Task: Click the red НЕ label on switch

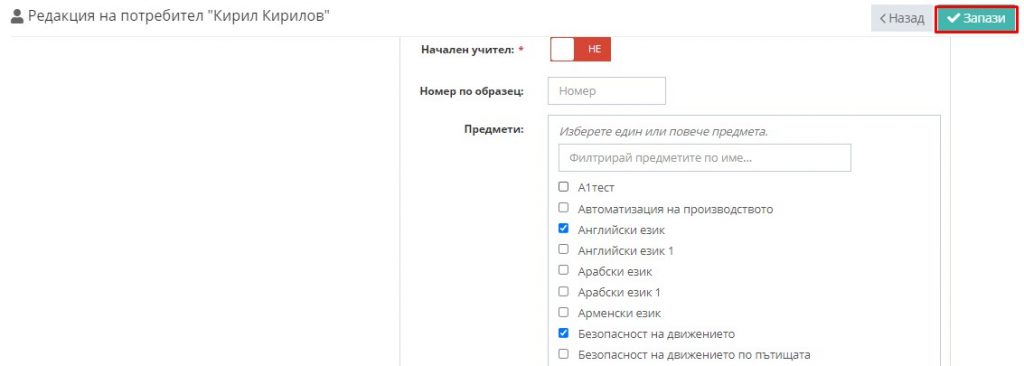Action: (593, 49)
